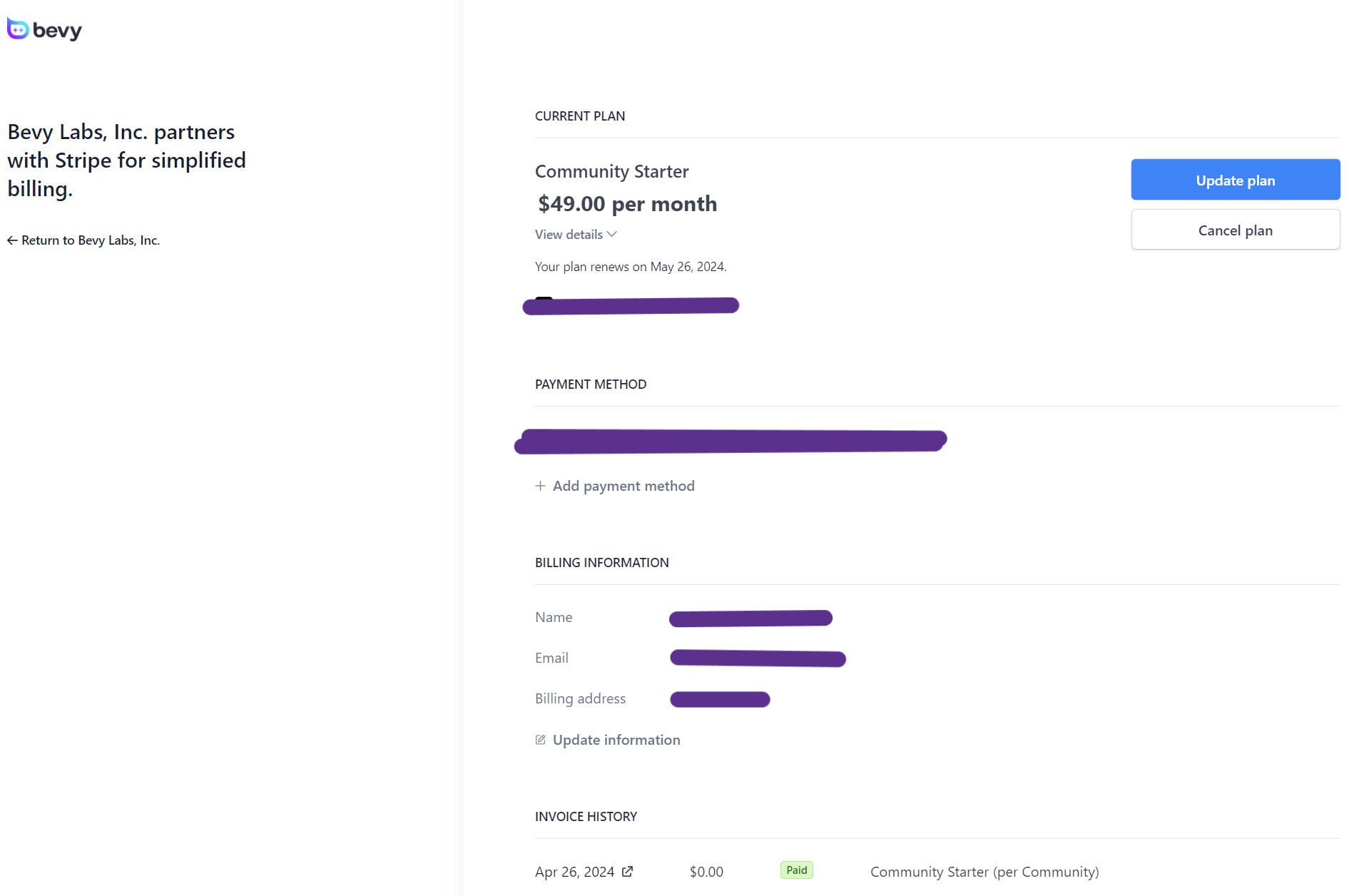Click the CURRENT PLAN heading
The image size is (1354, 896).
(580, 116)
